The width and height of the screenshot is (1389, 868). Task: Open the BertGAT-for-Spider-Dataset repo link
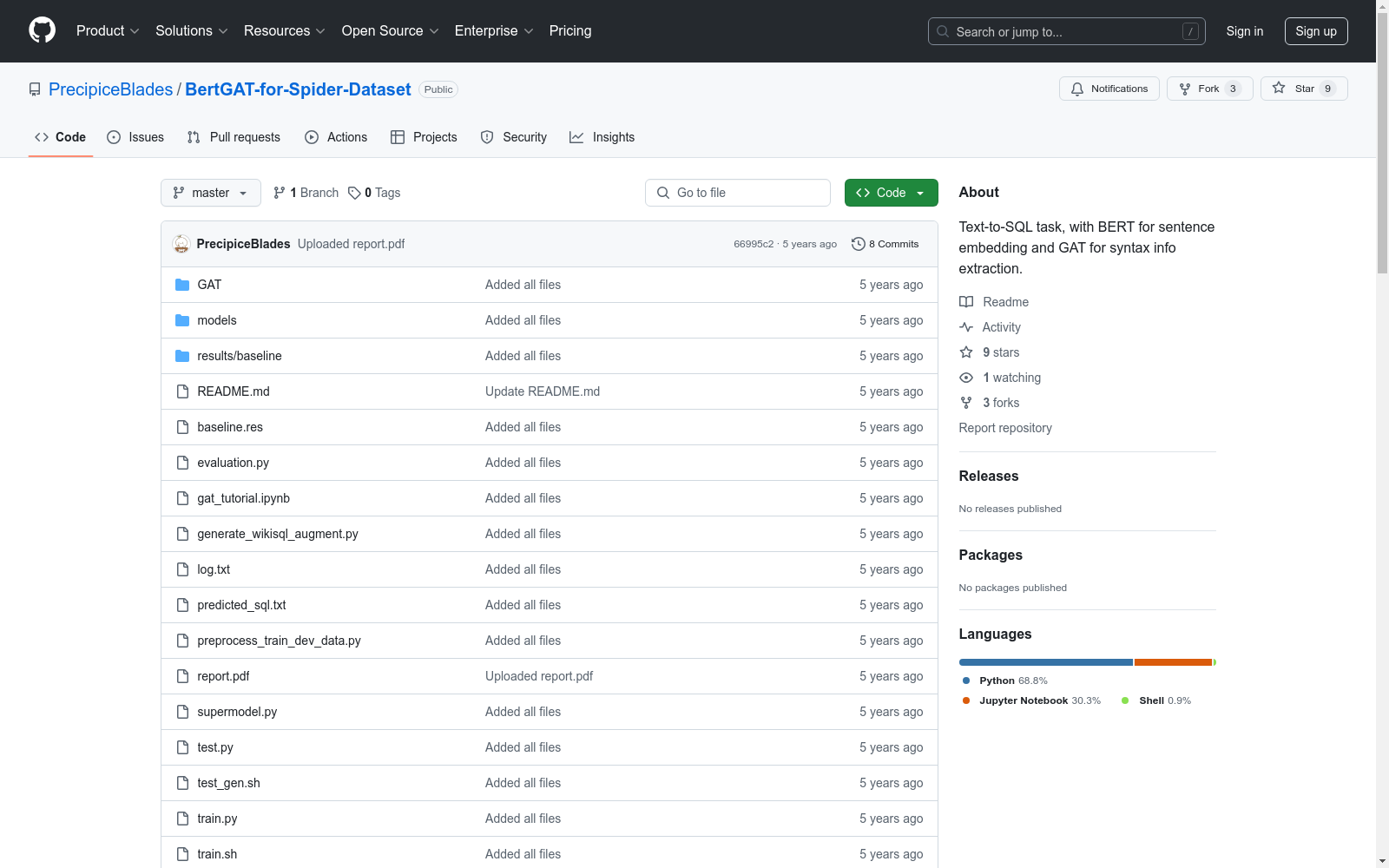click(298, 89)
